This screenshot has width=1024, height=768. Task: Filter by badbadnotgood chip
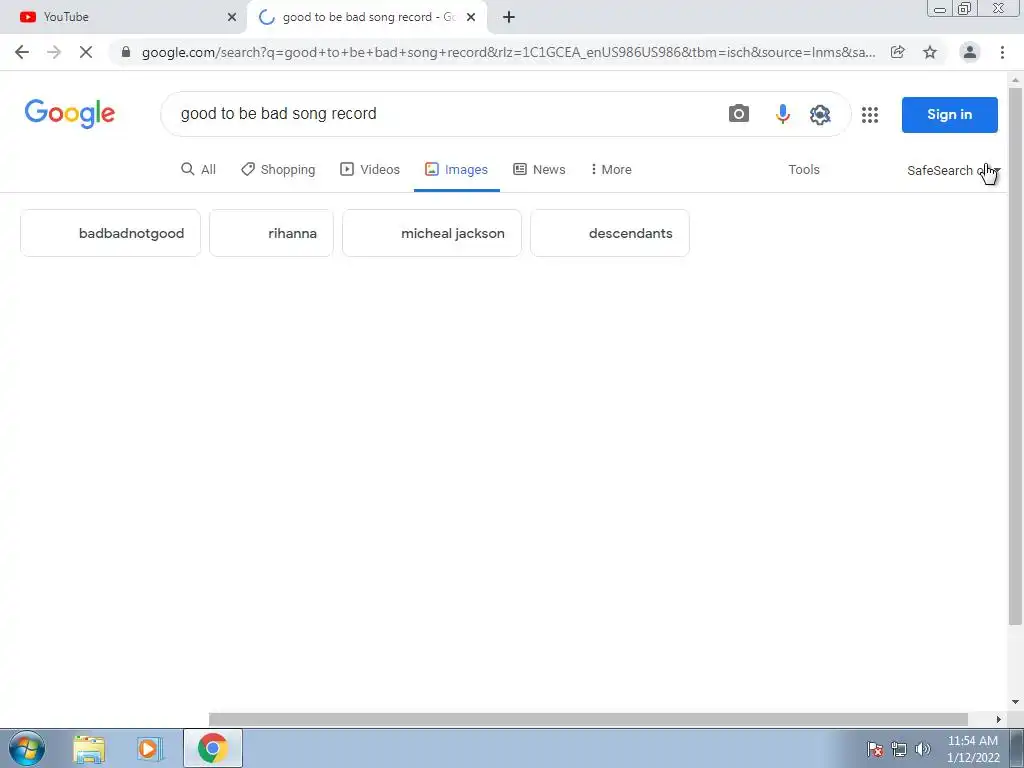coord(110,233)
